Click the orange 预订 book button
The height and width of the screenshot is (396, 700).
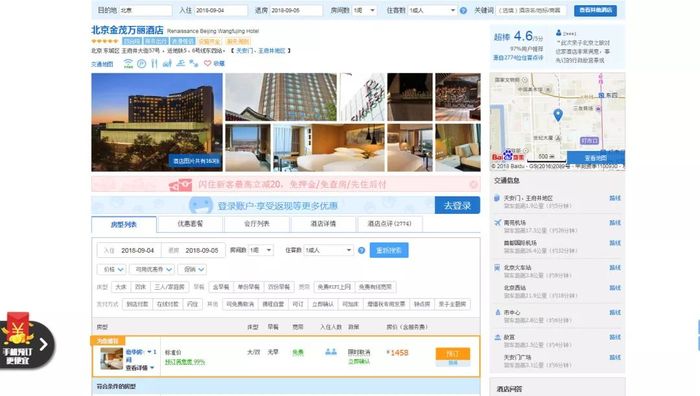[x=453, y=354]
